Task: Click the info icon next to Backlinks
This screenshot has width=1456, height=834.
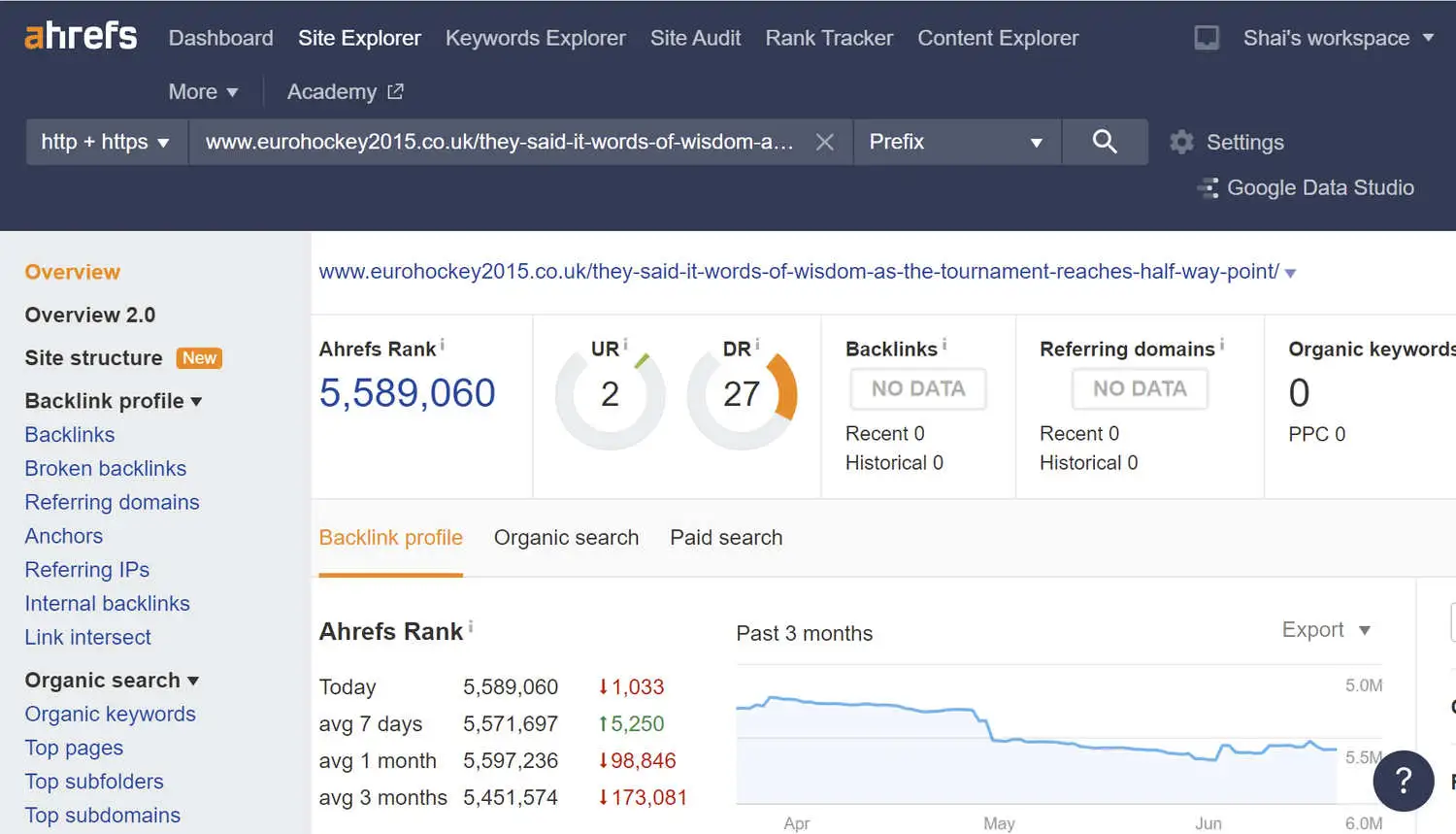Action: 944,344
